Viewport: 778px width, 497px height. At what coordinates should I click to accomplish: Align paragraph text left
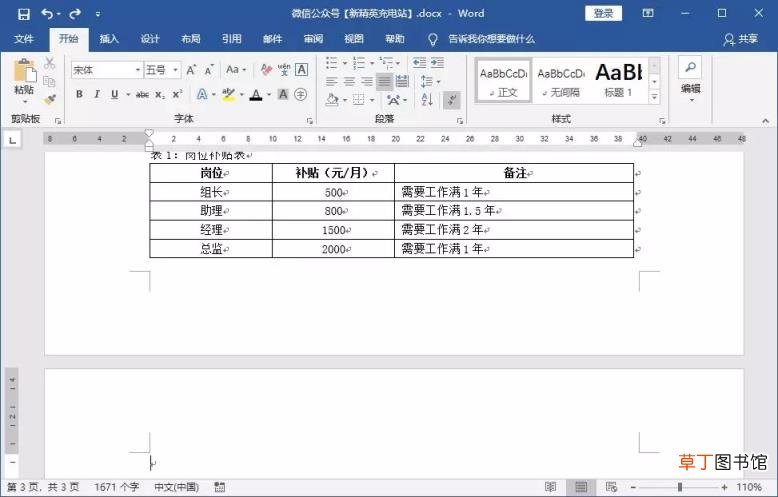(x=331, y=81)
